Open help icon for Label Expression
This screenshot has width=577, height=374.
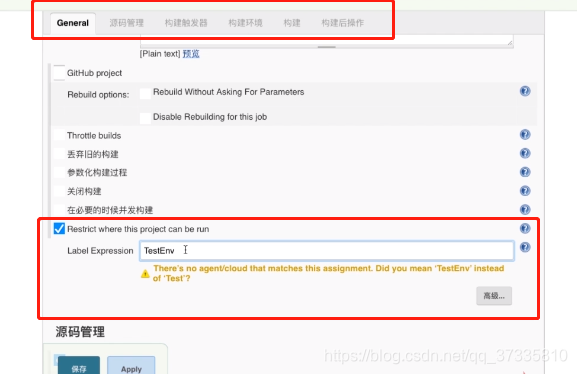coord(525,247)
